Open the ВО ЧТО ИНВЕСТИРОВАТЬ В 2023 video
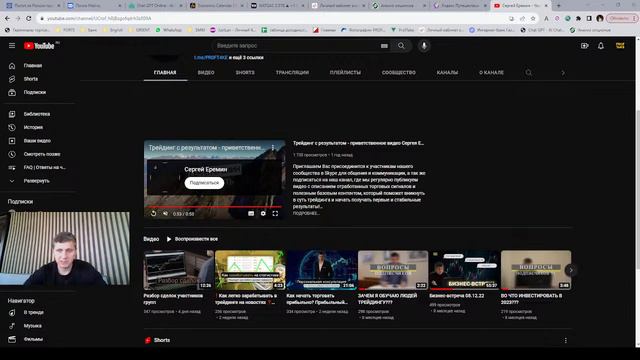The width and height of the screenshot is (640, 360). pyautogui.click(x=536, y=270)
